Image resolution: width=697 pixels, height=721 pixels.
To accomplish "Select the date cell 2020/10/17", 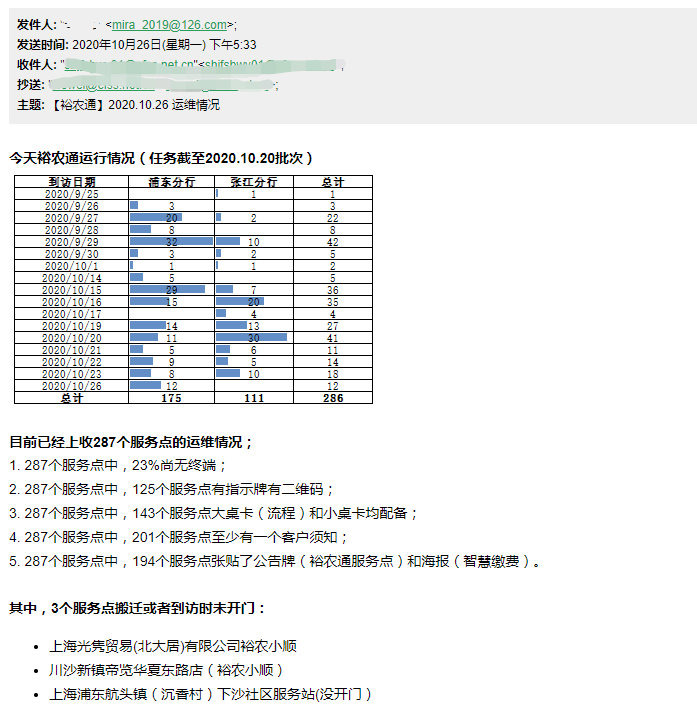I will point(72,314).
